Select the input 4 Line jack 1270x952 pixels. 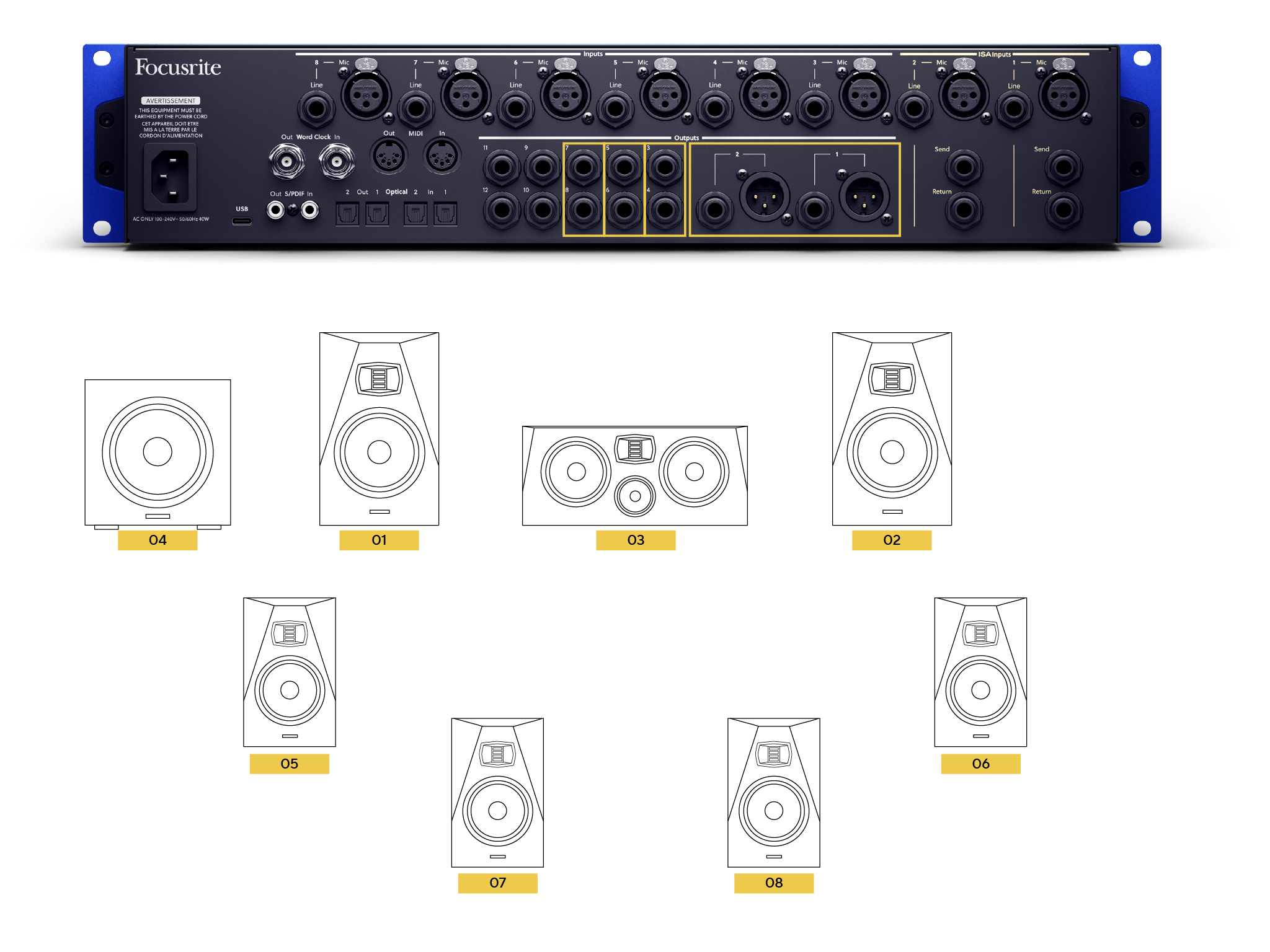(715, 109)
